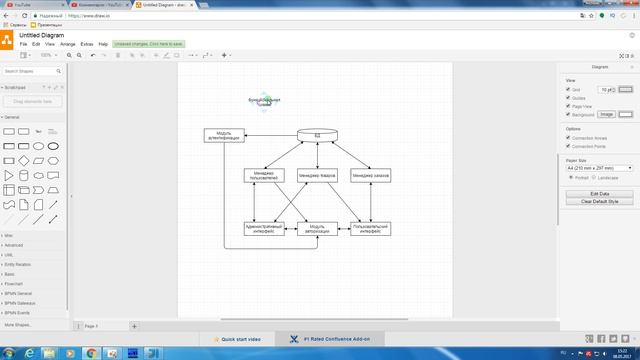The width and height of the screenshot is (640, 360).
Task: Click the Unsaved changes save button
Action: [149, 44]
